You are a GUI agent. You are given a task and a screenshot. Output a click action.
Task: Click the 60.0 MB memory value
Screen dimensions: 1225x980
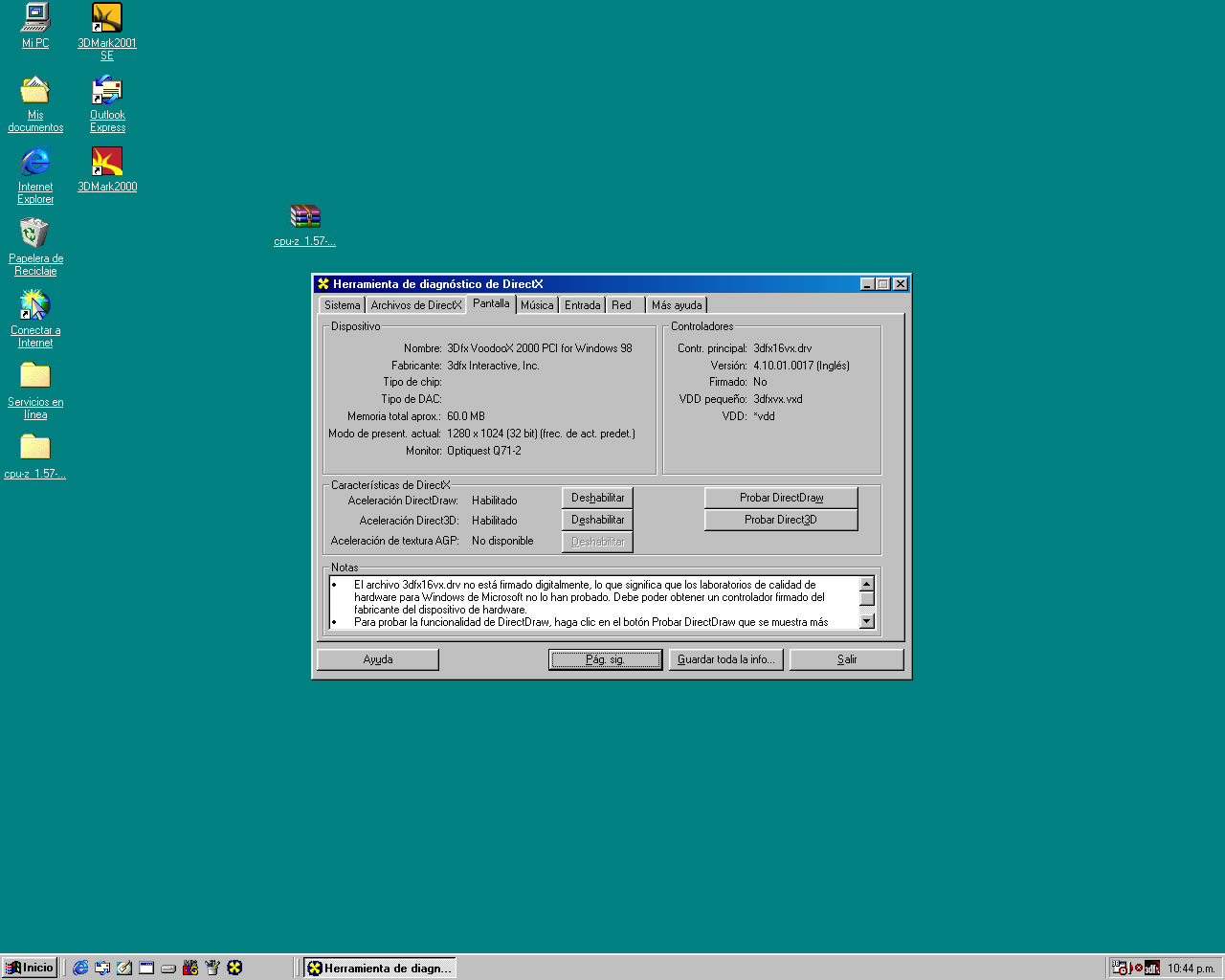[x=466, y=416]
